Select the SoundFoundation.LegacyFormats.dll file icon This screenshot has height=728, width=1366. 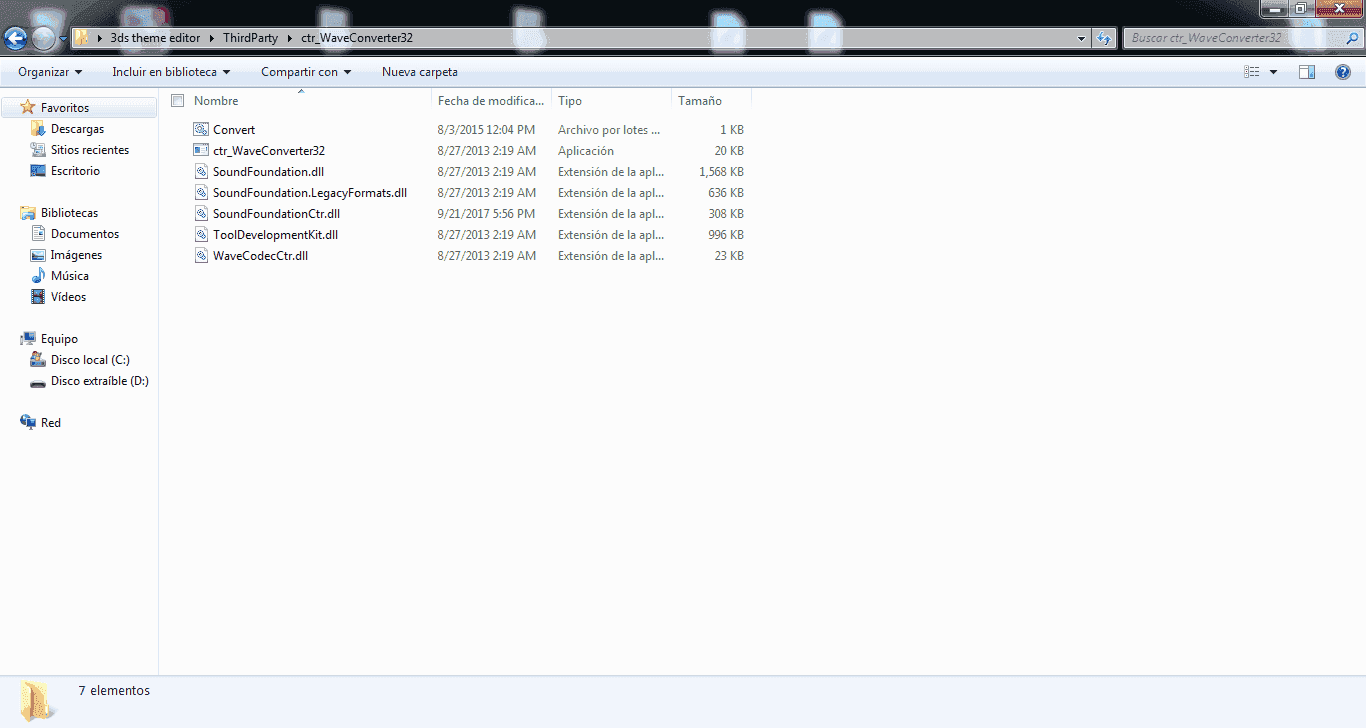(202, 193)
